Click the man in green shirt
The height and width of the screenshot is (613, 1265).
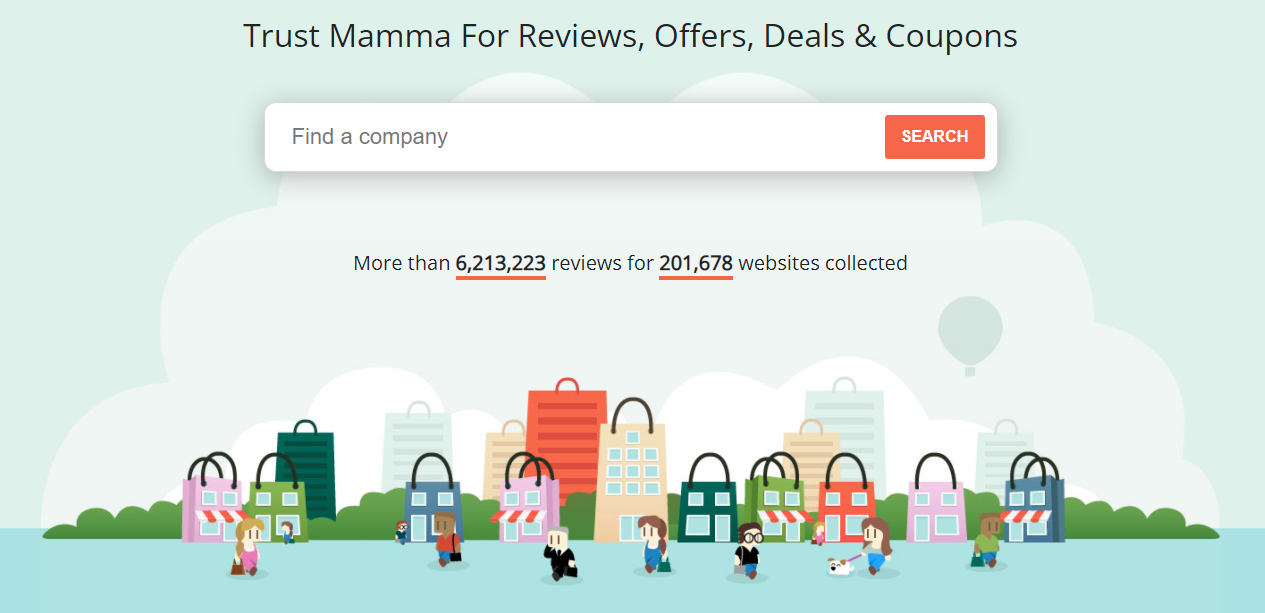988,541
